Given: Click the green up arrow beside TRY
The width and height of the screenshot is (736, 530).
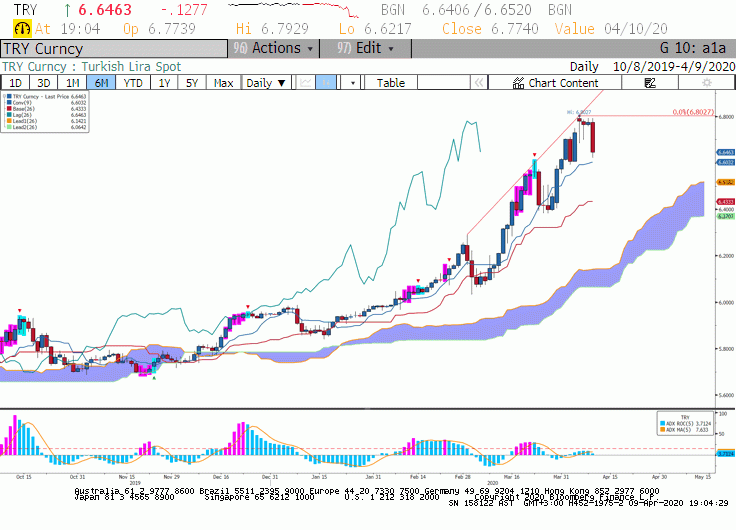Looking at the screenshot, I should pyautogui.click(x=67, y=9).
